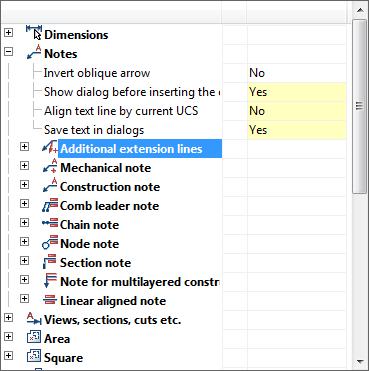
Task: Click the Linear aligned note icon
Action: [50, 300]
